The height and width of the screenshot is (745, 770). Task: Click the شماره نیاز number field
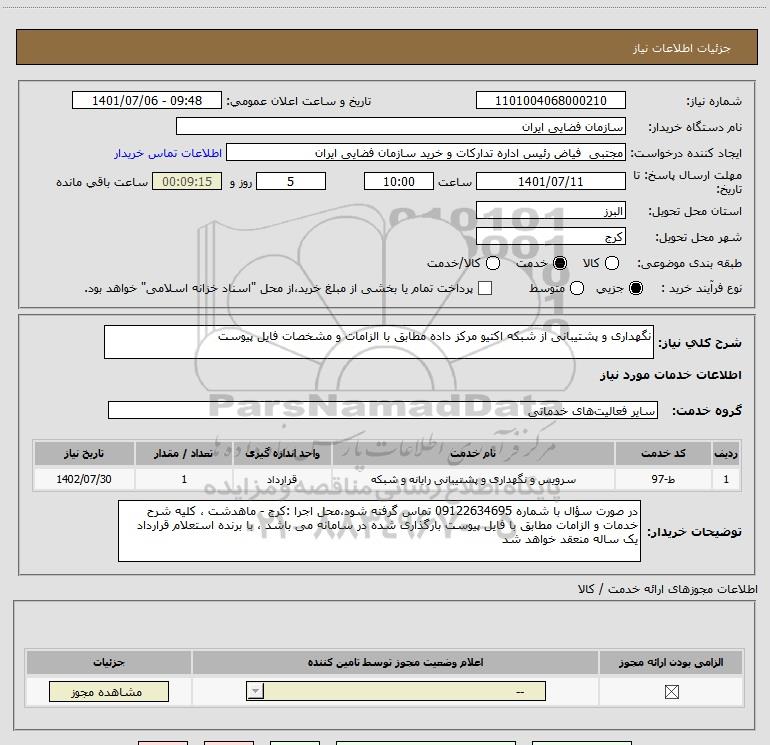(x=550, y=100)
